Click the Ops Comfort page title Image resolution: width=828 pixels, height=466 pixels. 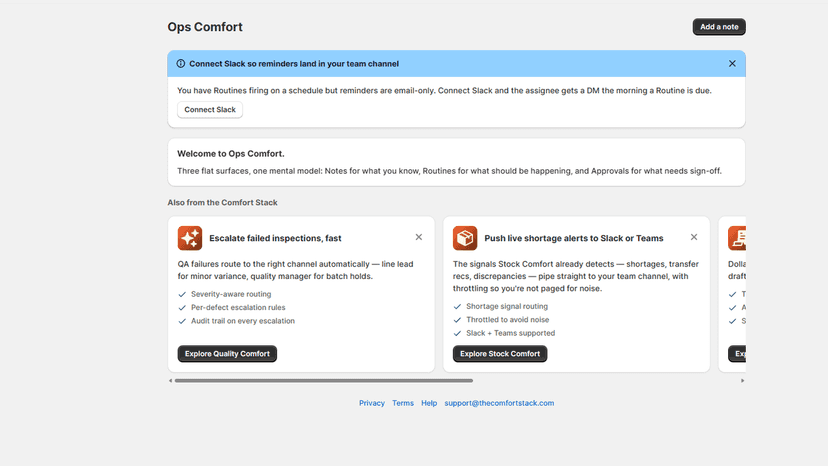[x=205, y=27]
